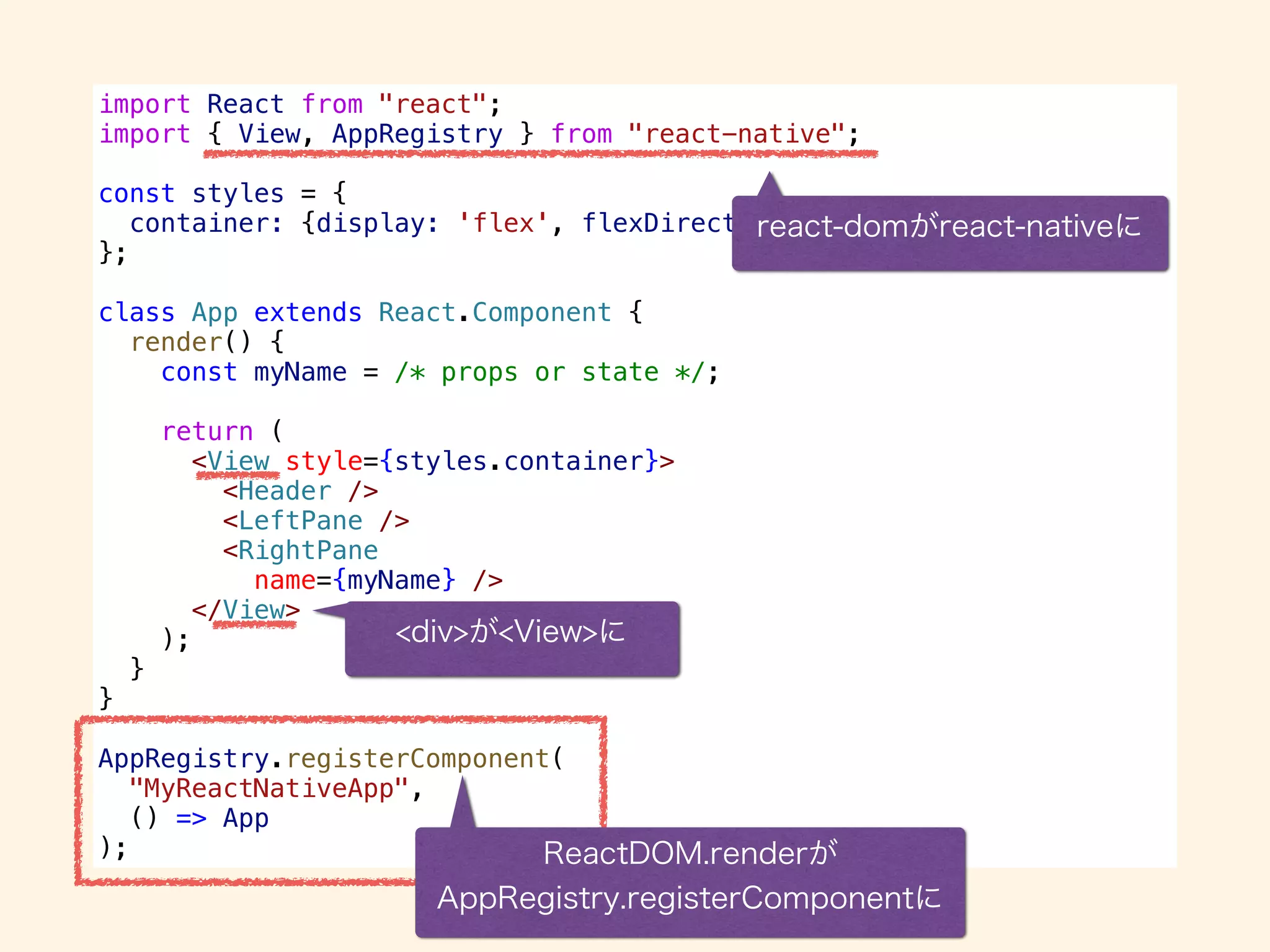Click the 'flex' string value
The height and width of the screenshot is (952, 1270).
pyautogui.click(x=503, y=223)
